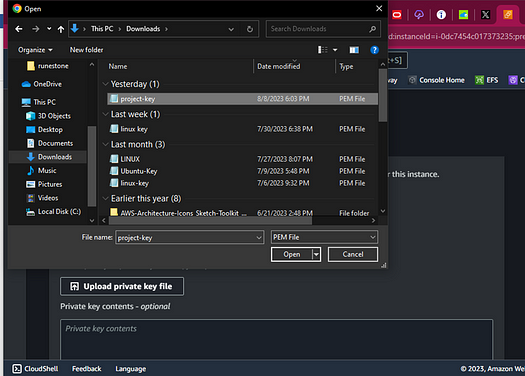Click Feedback in AWS footer
Screen dimensions: 525x376
tap(86, 369)
